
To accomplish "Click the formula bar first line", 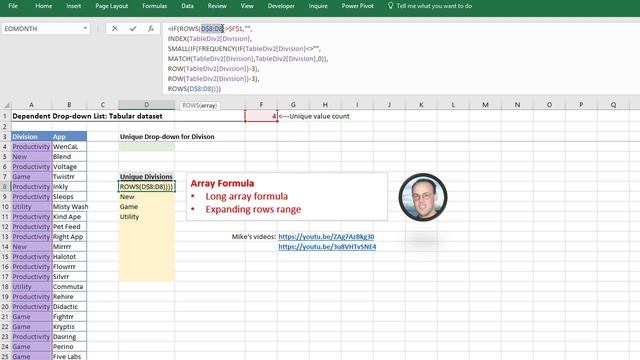I will click(210, 29).
